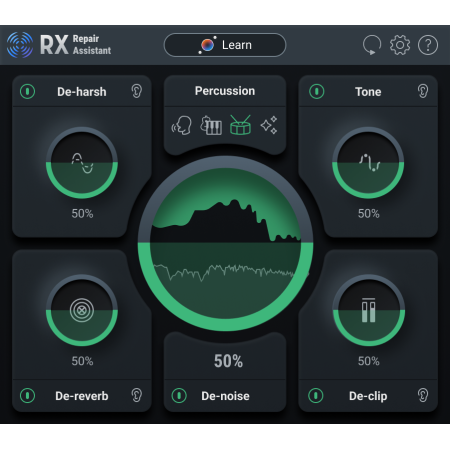Image resolution: width=450 pixels, height=450 pixels.
Task: Solo De-harsh with its ear icon
Action: click(x=137, y=91)
